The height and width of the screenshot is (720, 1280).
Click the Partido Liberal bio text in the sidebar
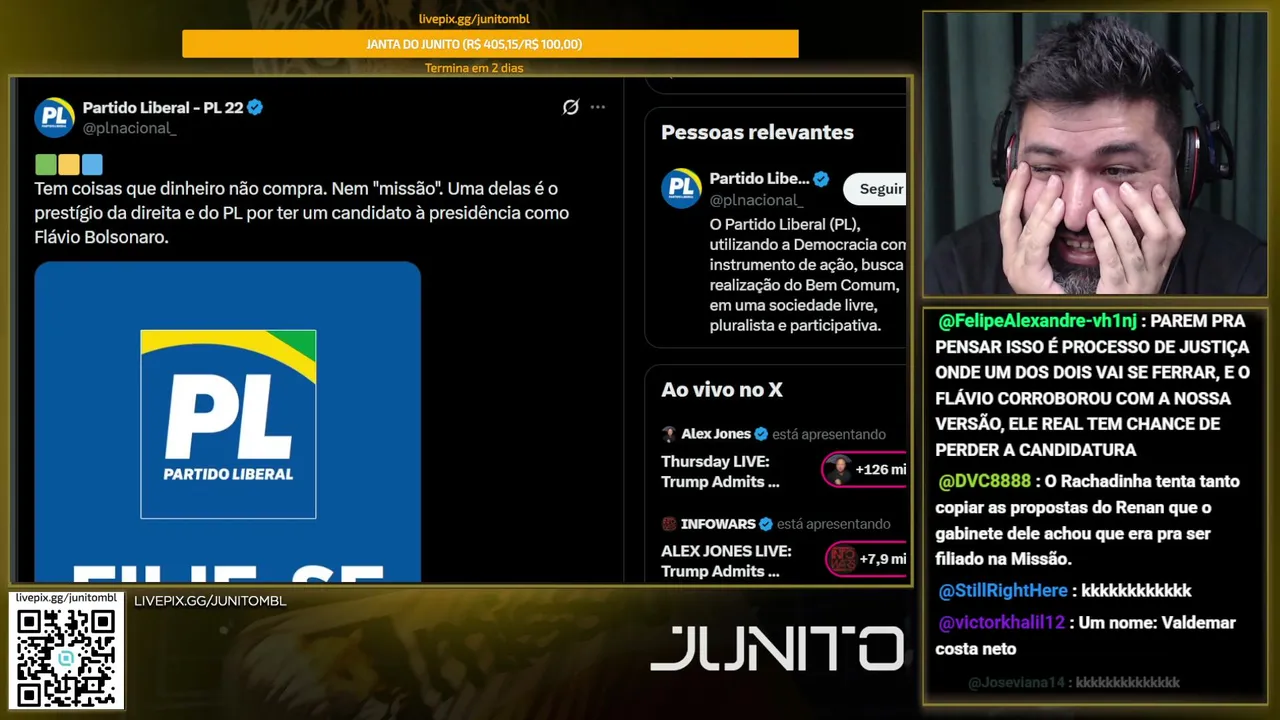[x=807, y=274]
